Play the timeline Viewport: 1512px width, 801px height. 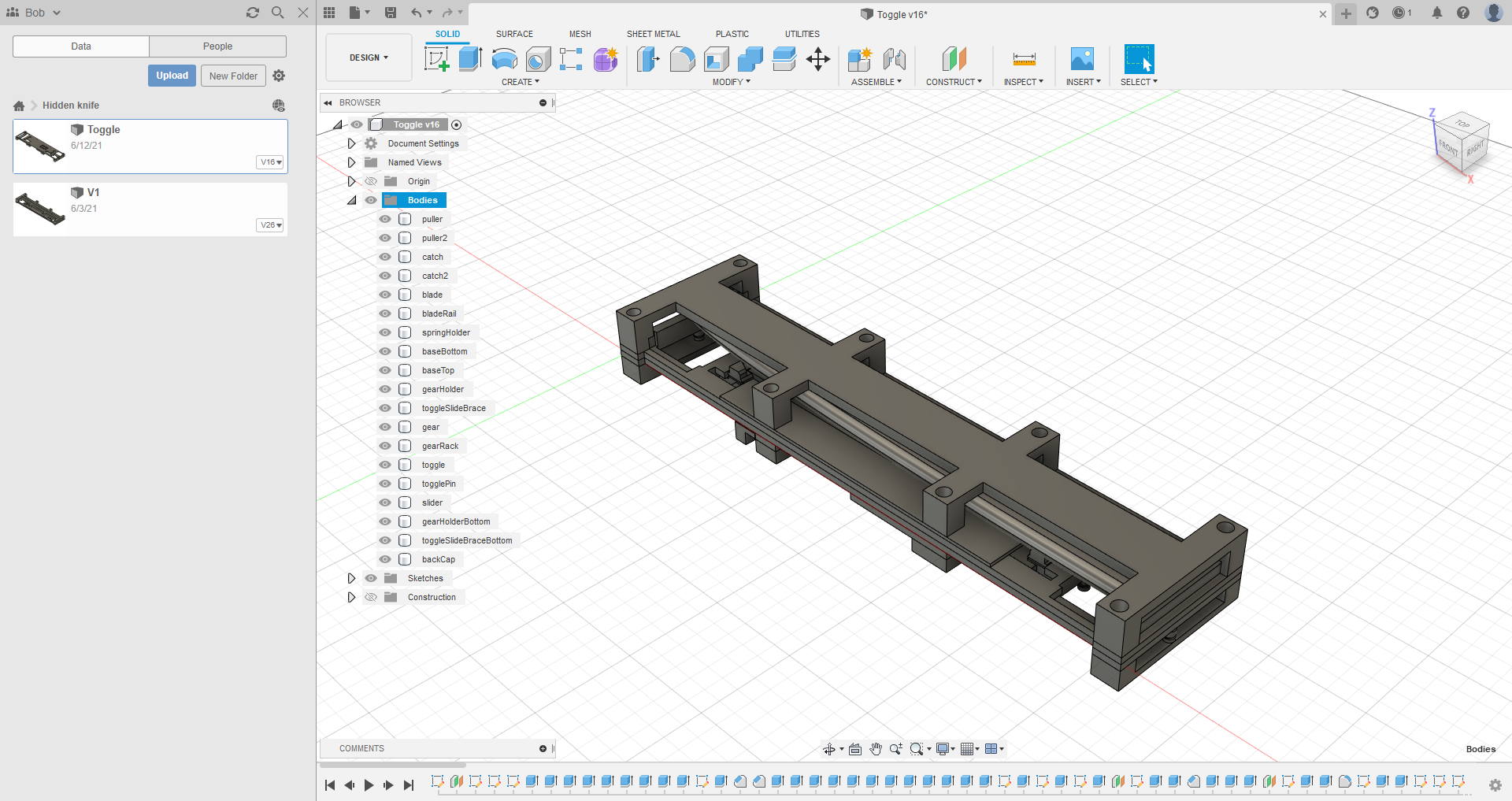point(369,785)
